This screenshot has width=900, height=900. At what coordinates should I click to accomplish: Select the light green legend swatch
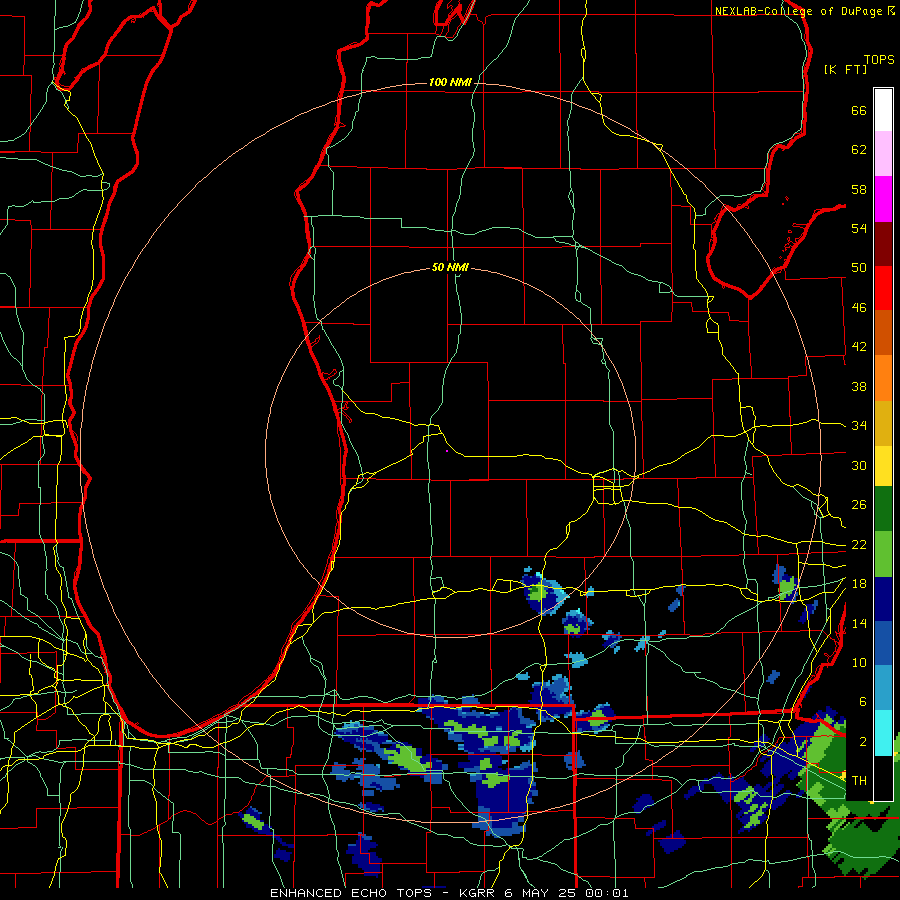[x=883, y=554]
